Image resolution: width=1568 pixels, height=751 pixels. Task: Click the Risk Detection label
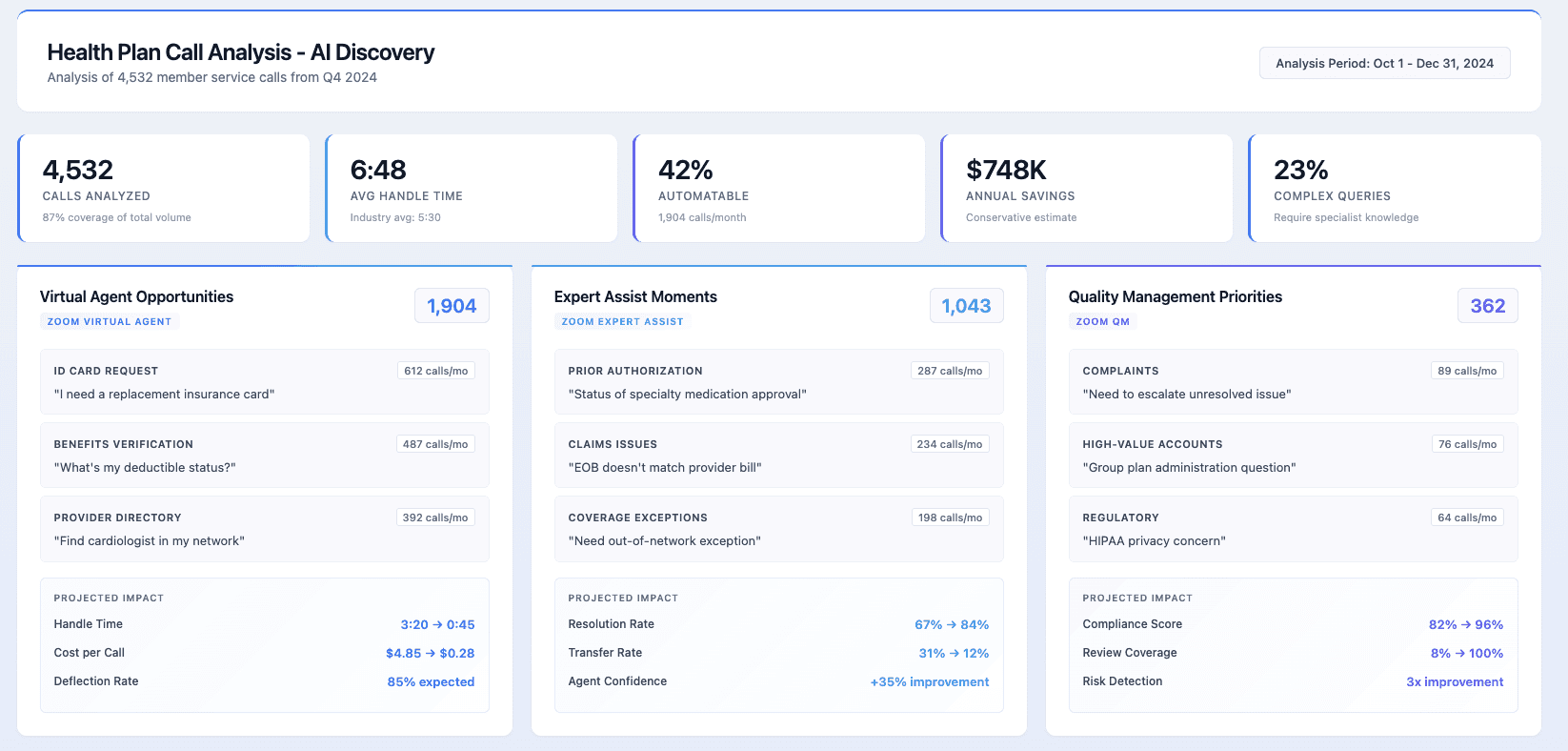pyautogui.click(x=1122, y=681)
